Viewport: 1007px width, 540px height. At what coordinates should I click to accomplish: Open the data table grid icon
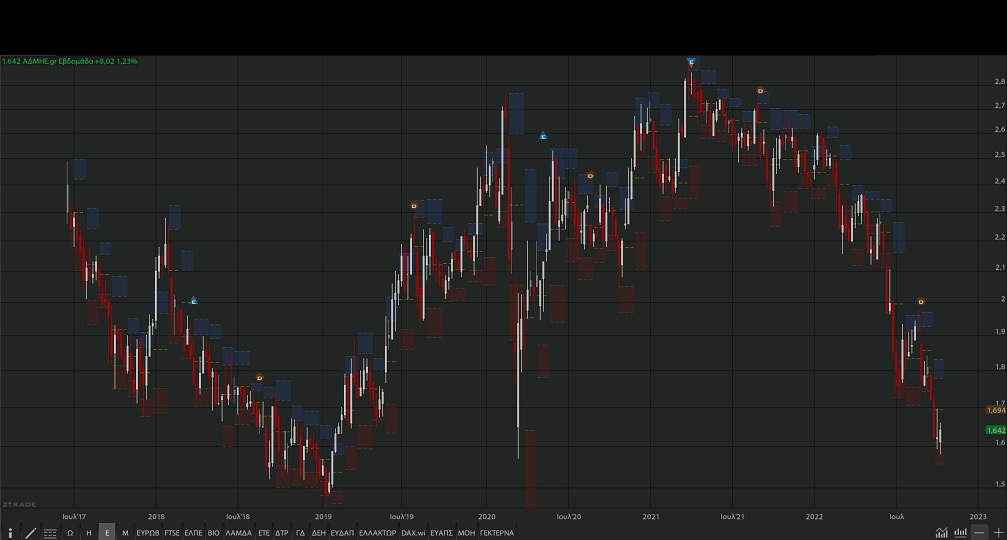tap(50, 533)
